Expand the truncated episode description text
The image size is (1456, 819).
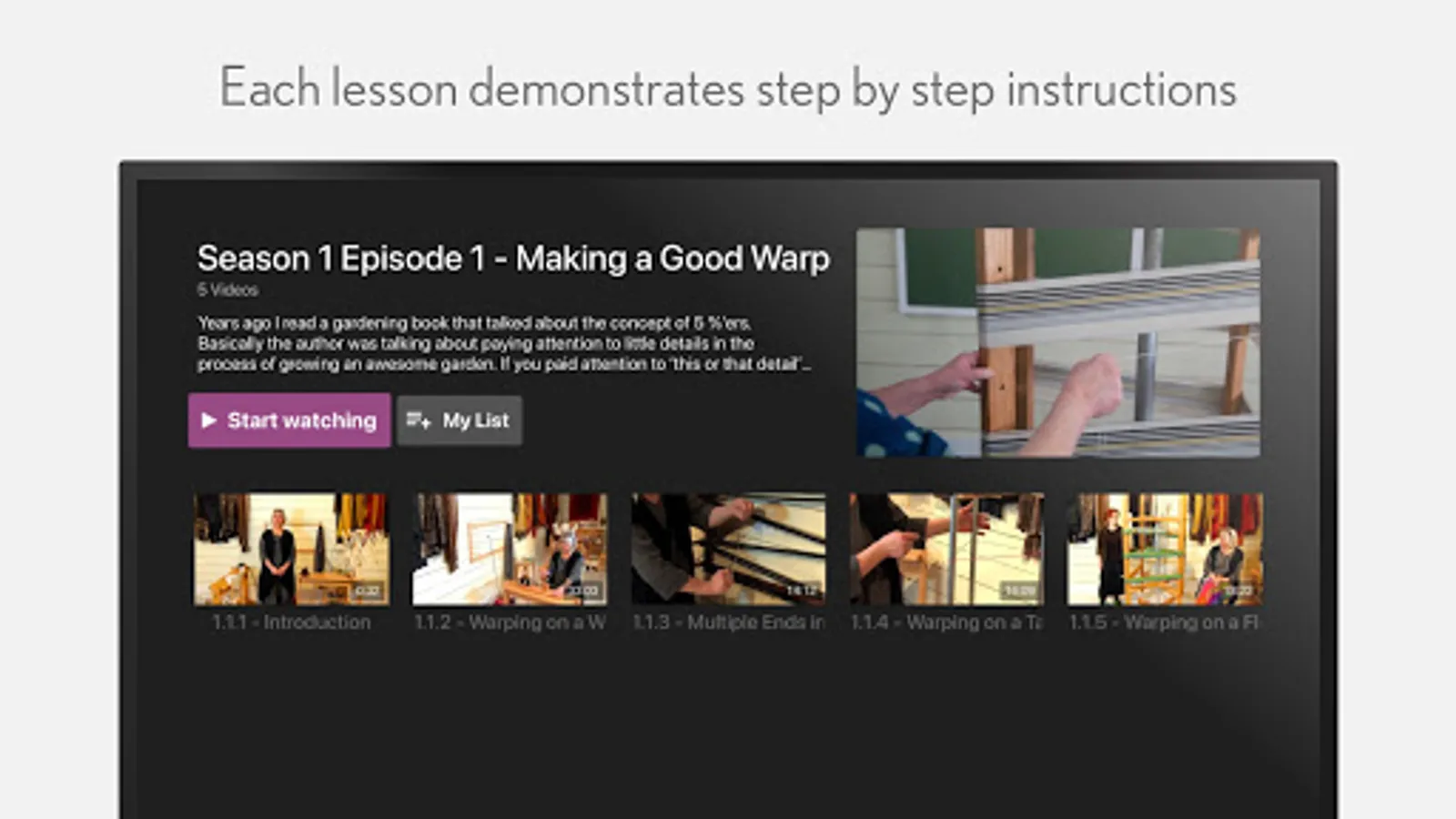pos(505,344)
